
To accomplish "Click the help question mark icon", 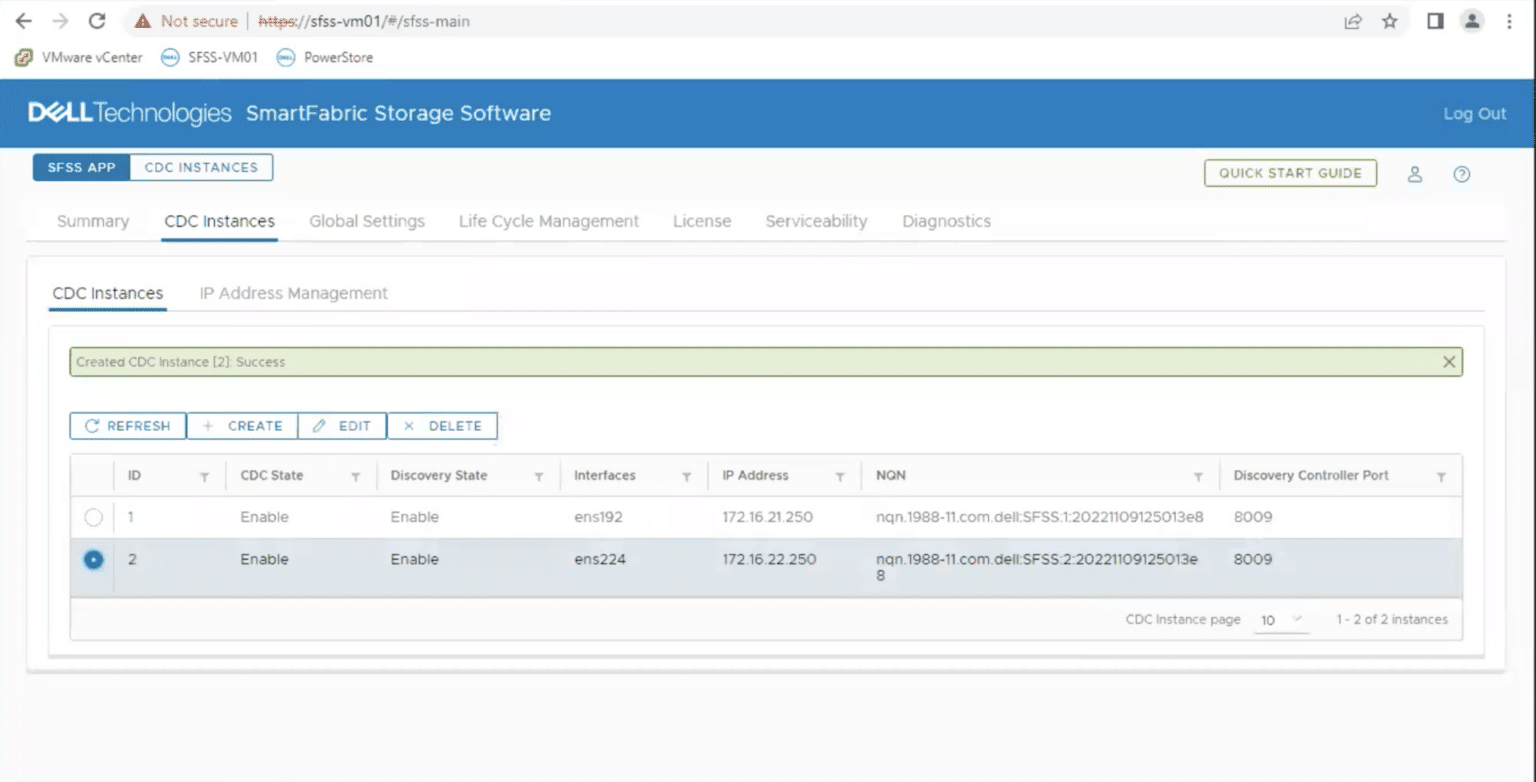I will pyautogui.click(x=1462, y=174).
